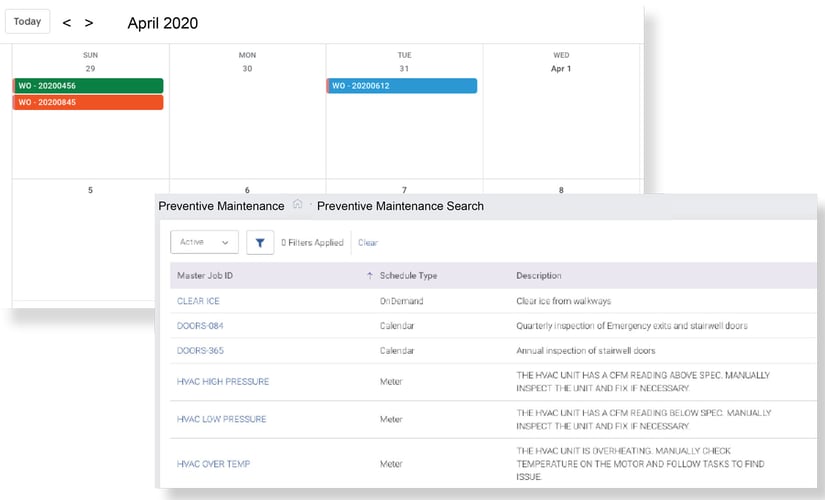Open HVAC LOW PRESSURE job link
The image size is (825, 500).
tap(221, 419)
